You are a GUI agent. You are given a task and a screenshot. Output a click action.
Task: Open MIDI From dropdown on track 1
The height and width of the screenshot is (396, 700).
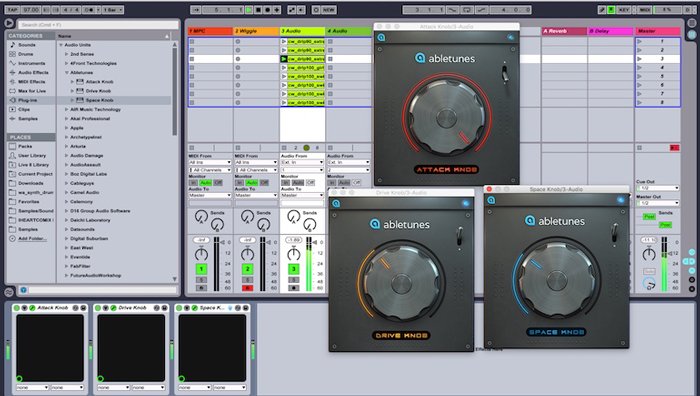click(210, 163)
